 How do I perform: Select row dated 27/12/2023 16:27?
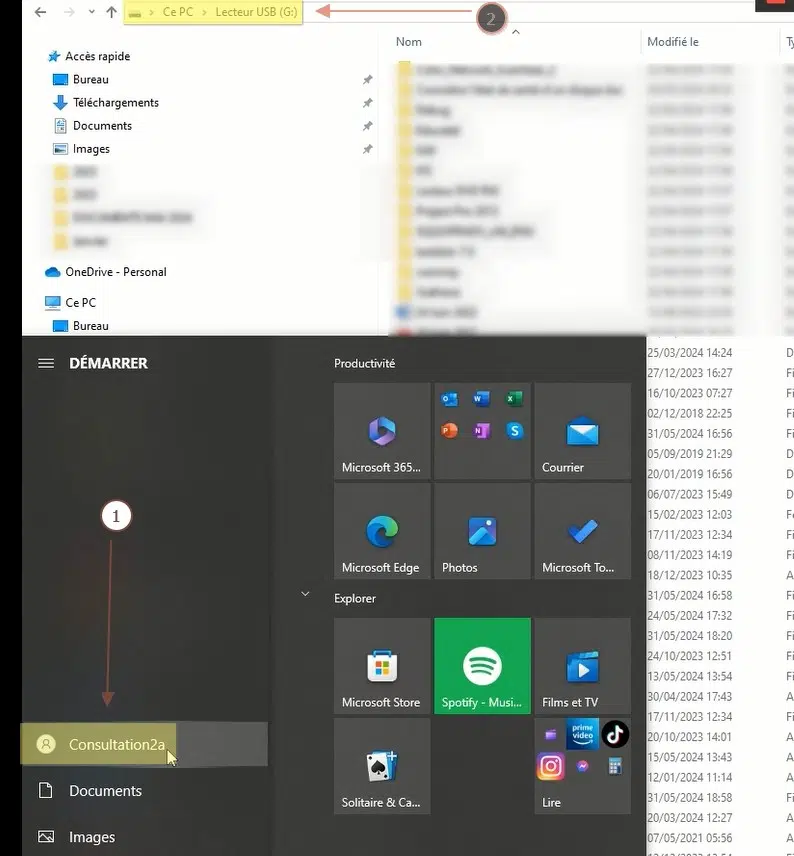point(690,373)
